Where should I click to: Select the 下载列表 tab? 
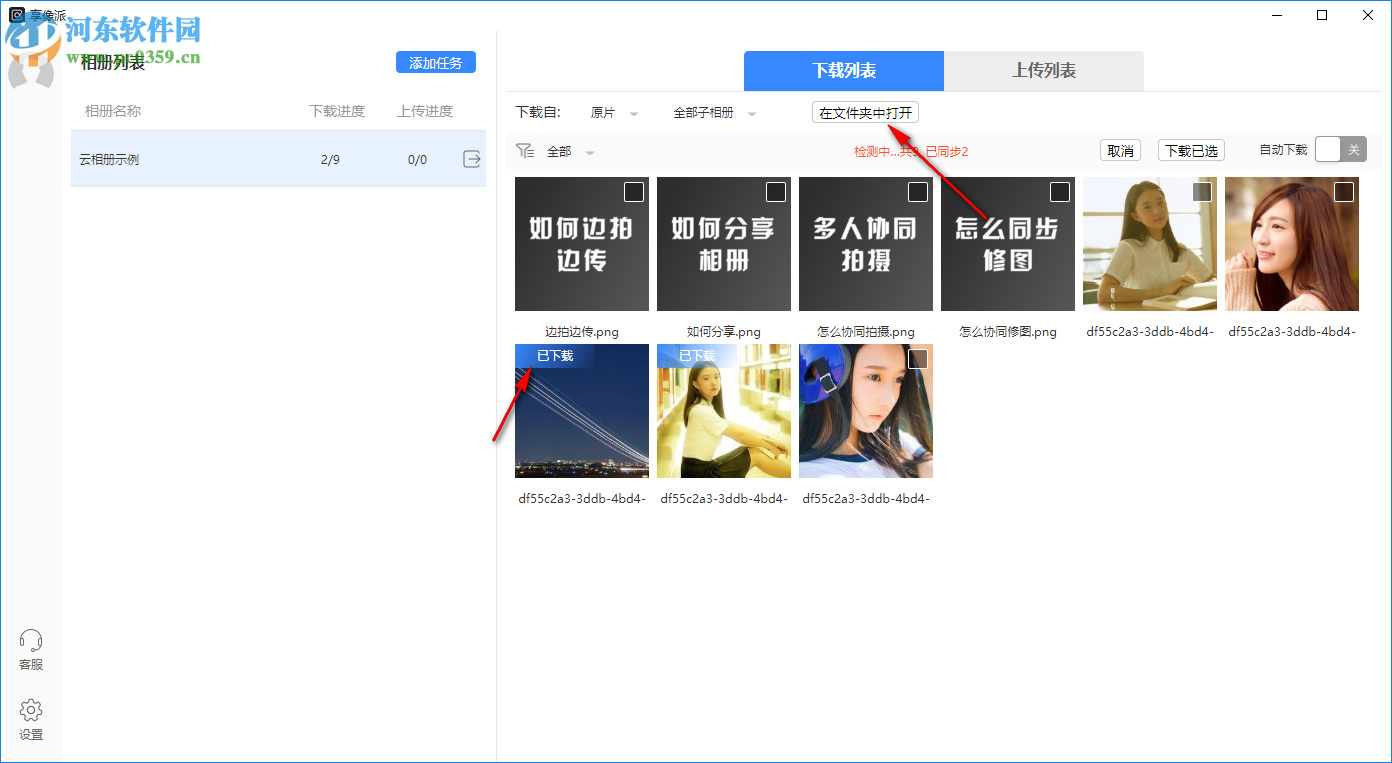click(x=843, y=71)
